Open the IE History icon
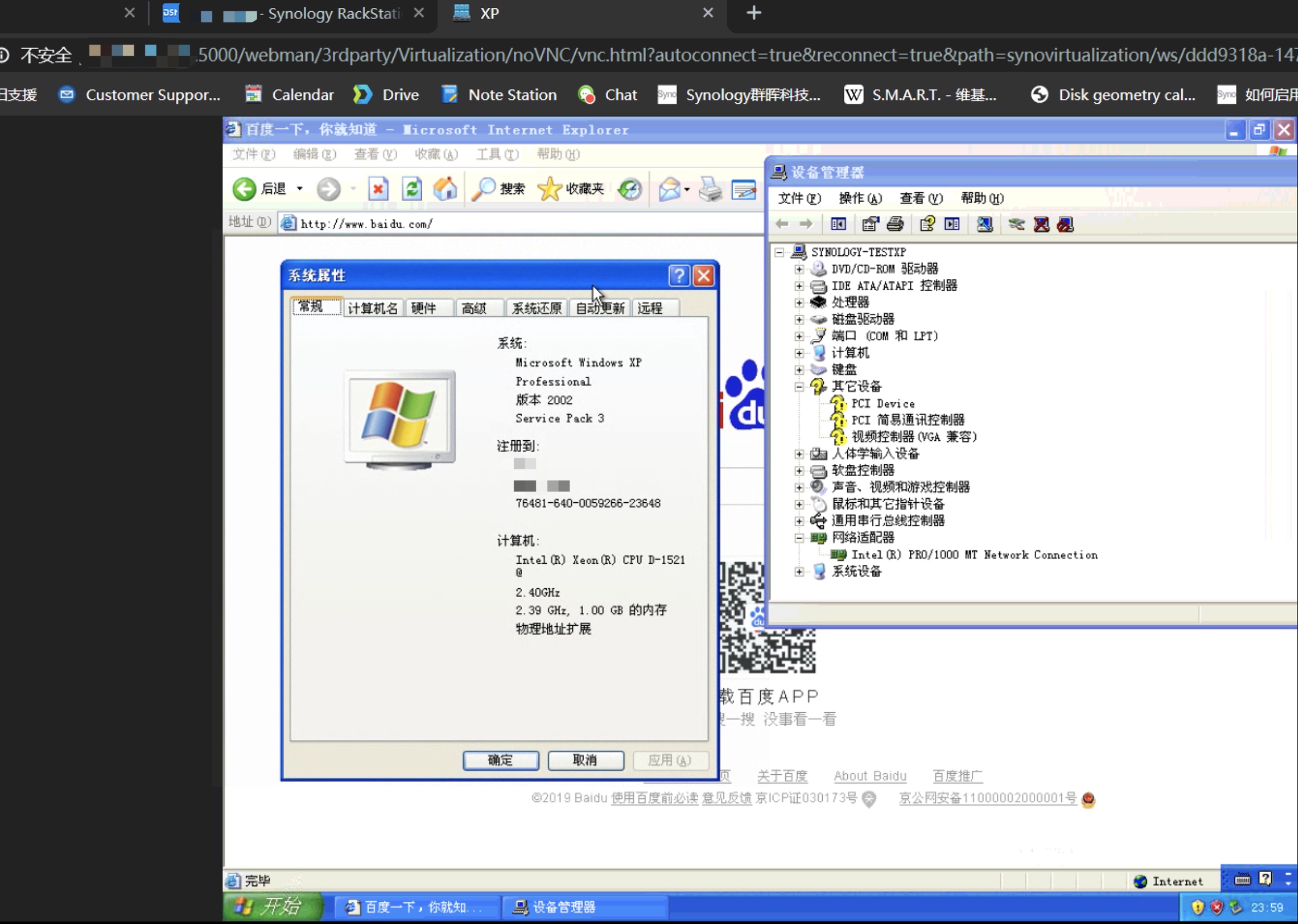The image size is (1298, 924). click(x=629, y=189)
